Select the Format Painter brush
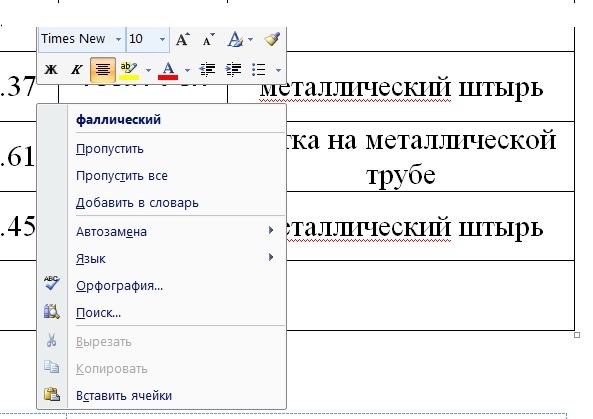The width and height of the screenshot is (593, 419). click(x=272, y=39)
